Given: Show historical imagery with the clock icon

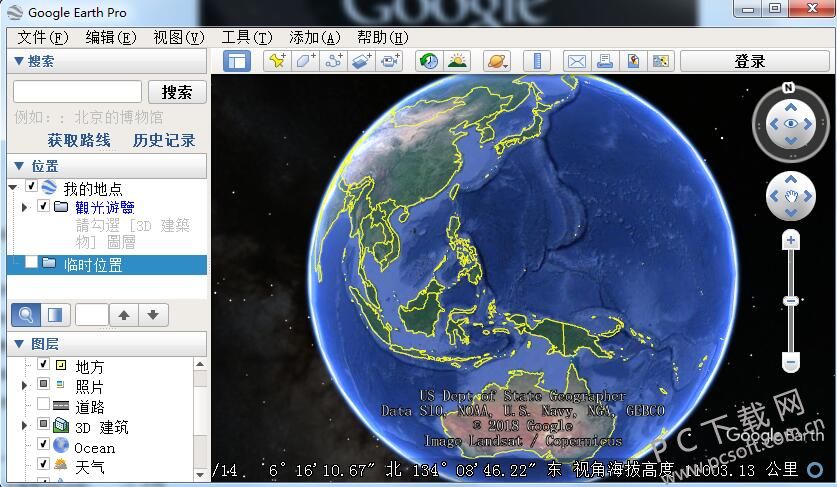Looking at the screenshot, I should coord(429,61).
